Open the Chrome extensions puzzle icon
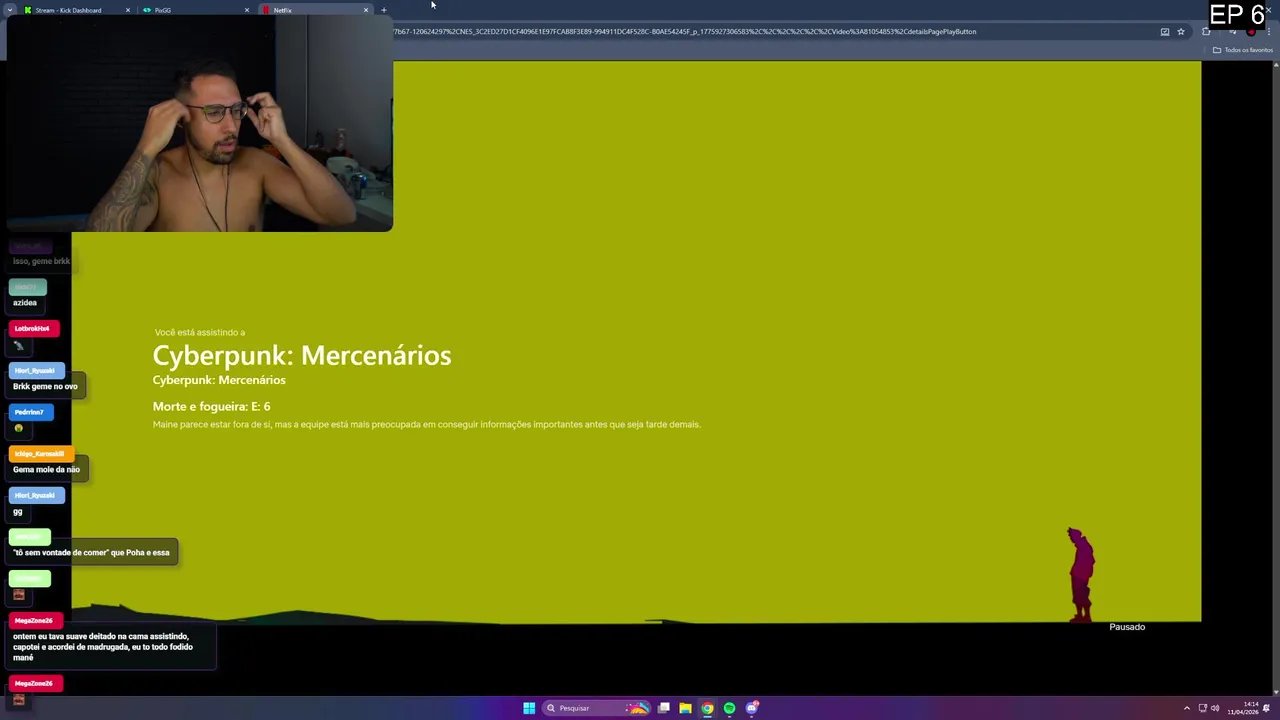The width and height of the screenshot is (1280, 720). click(1206, 31)
